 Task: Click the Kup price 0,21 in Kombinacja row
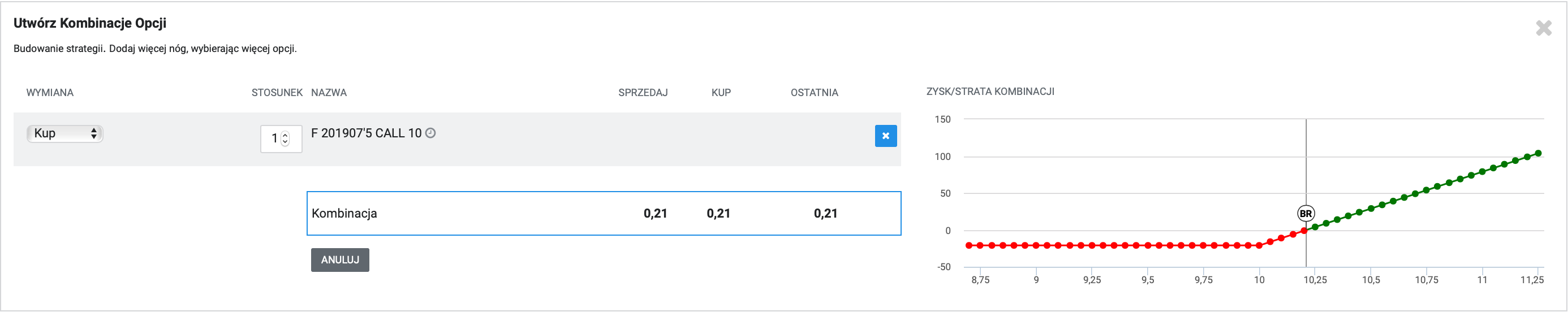coord(718,214)
